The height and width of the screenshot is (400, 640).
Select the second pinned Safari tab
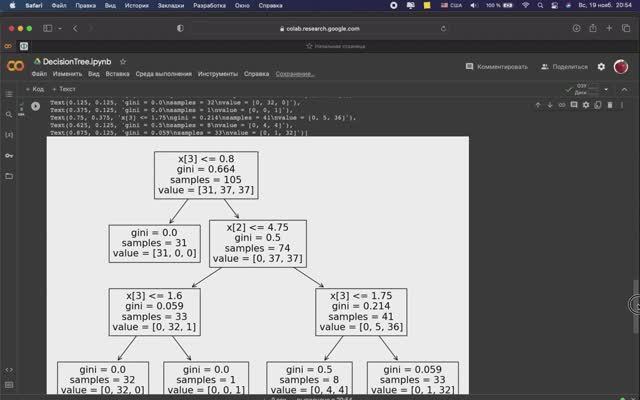(24, 46)
